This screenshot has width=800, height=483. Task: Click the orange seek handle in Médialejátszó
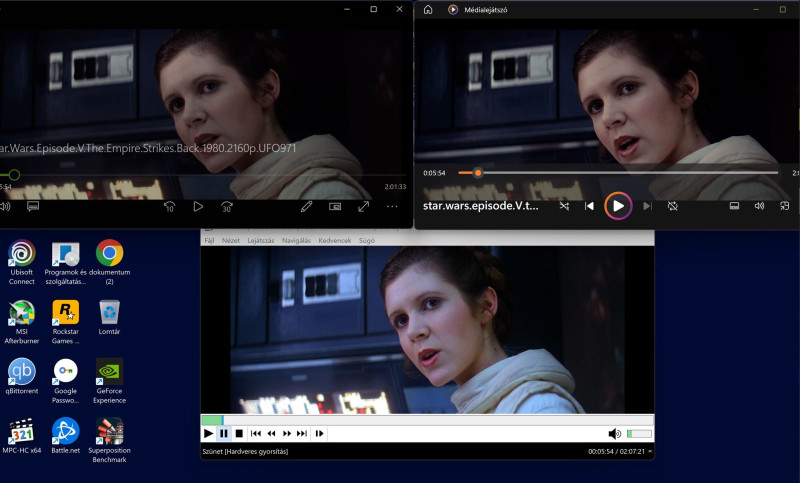(478, 173)
